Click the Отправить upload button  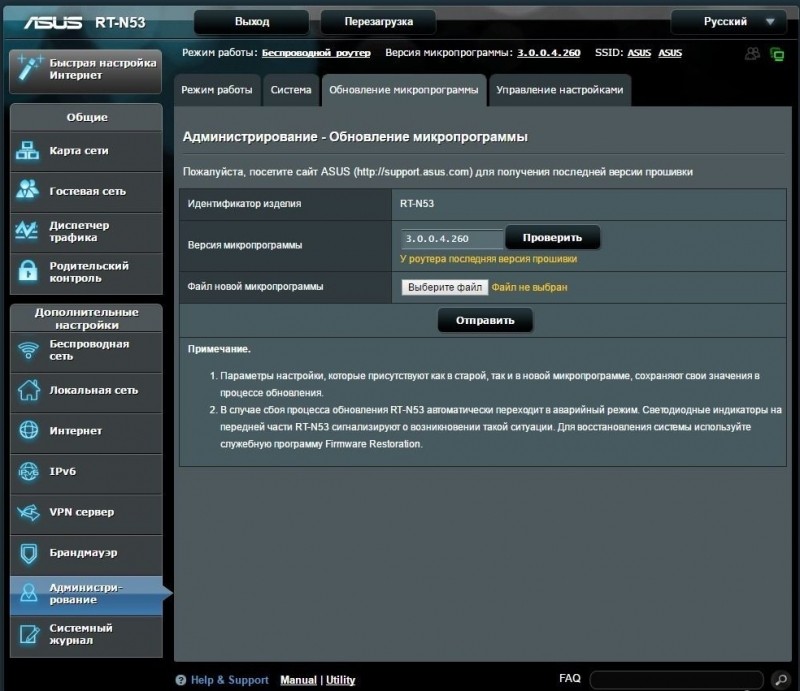coord(485,320)
